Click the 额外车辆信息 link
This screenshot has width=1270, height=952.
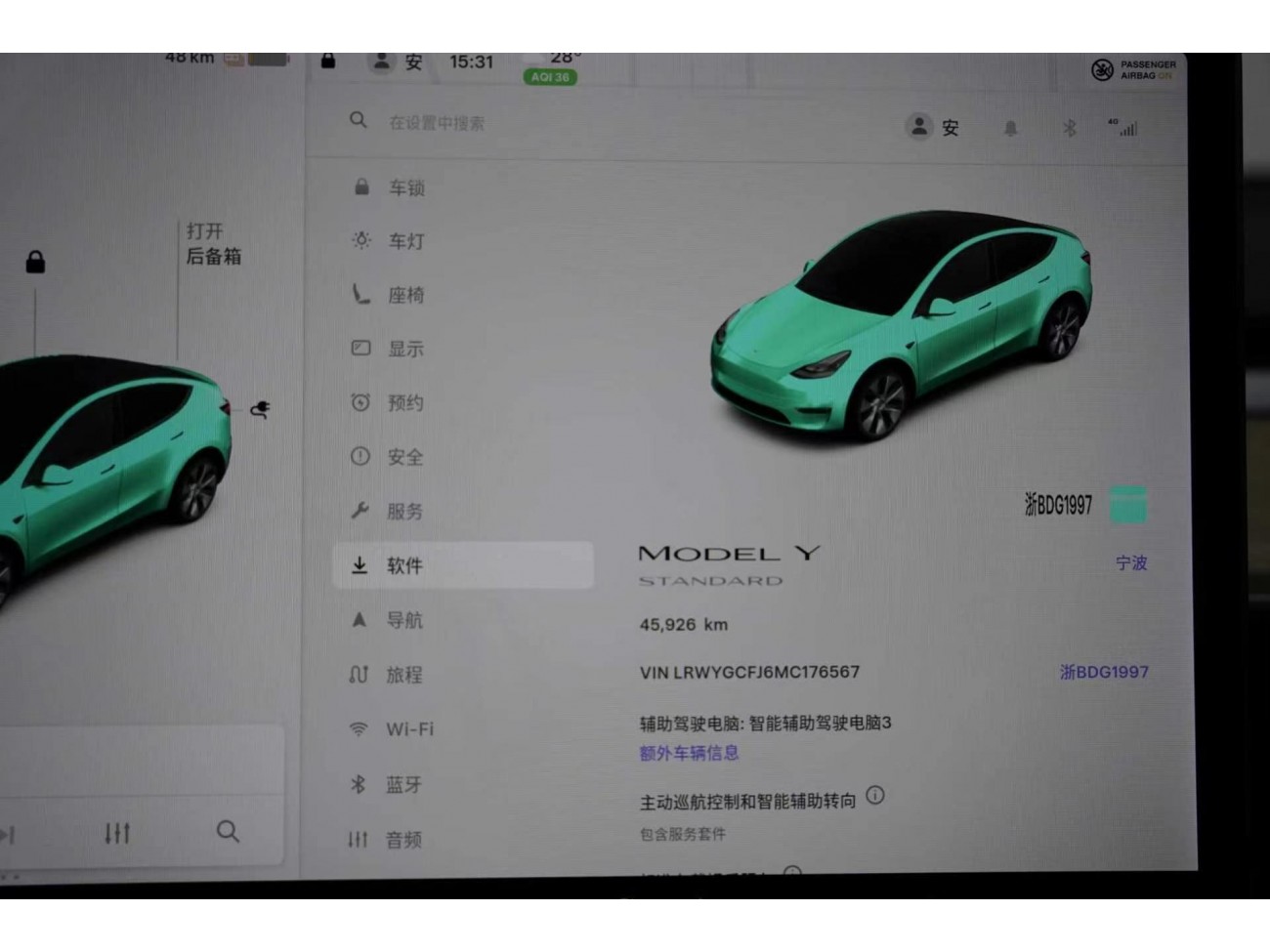pos(689,753)
